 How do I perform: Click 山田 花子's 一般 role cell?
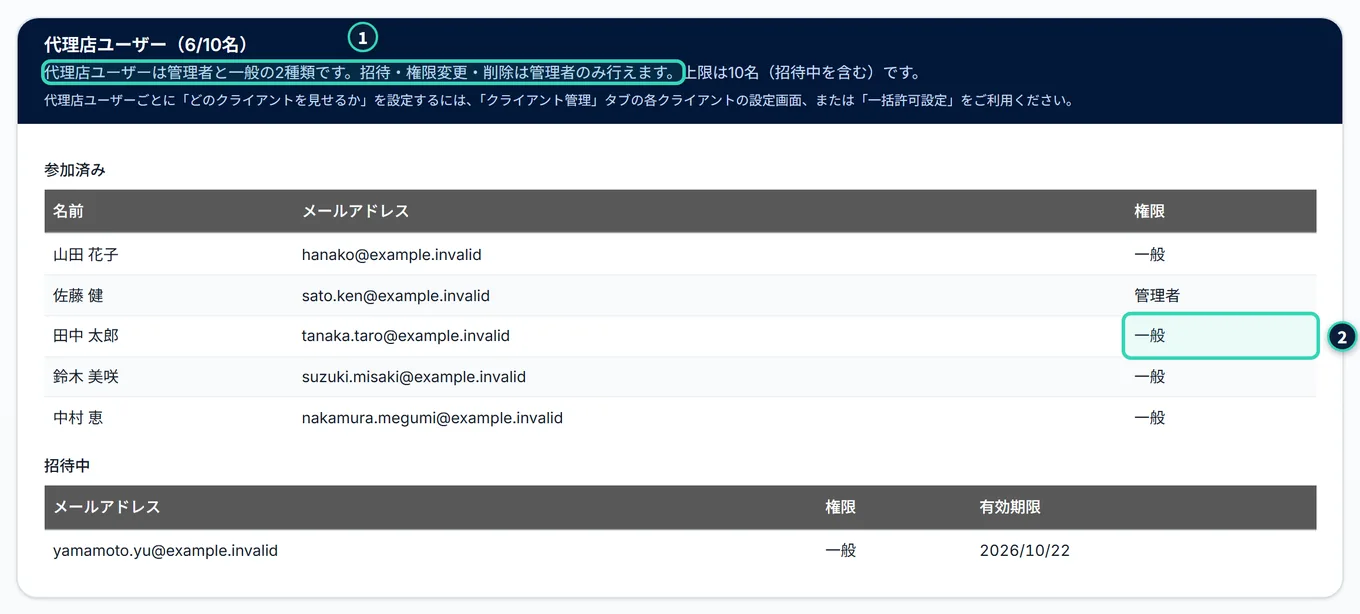point(1150,254)
